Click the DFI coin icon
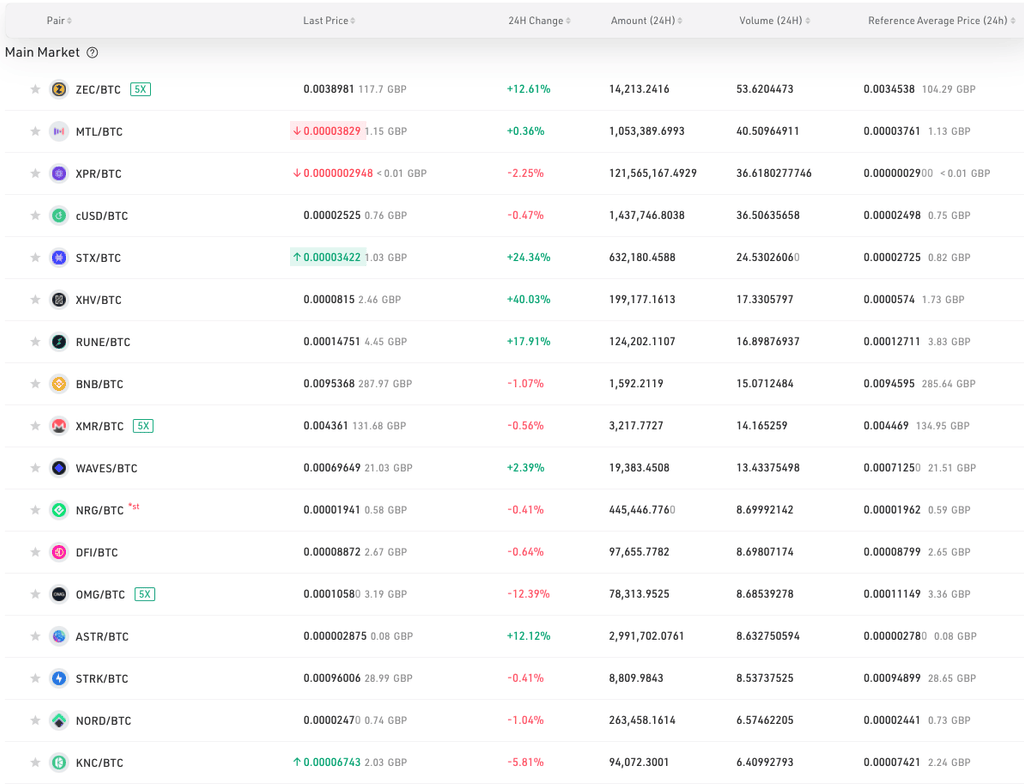The width and height of the screenshot is (1024, 784). coord(59,552)
